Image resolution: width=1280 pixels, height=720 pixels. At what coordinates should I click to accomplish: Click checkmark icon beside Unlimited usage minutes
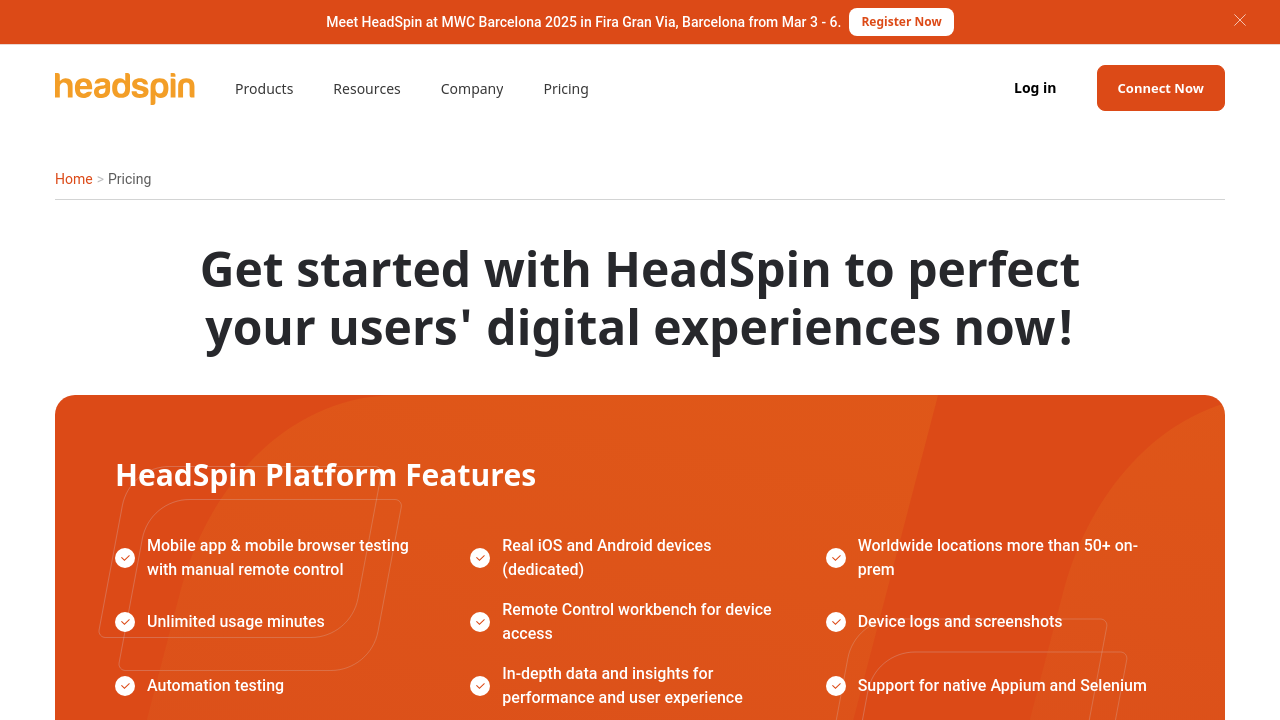(x=125, y=622)
